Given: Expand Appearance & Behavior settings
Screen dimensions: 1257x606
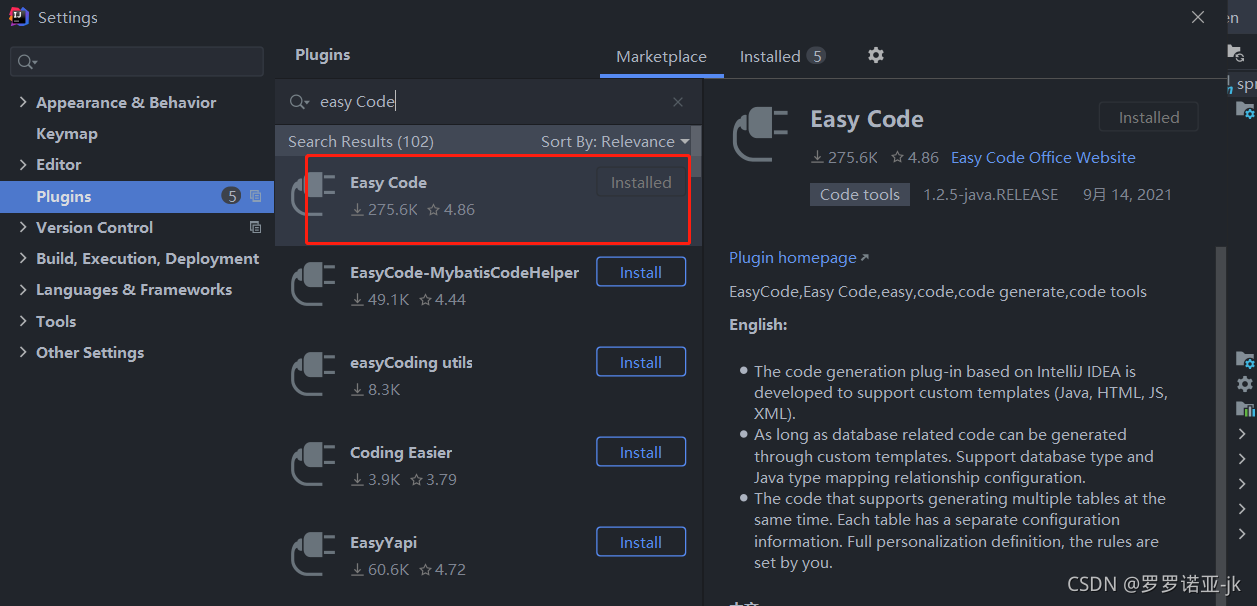Looking at the screenshot, I should click(x=23, y=102).
